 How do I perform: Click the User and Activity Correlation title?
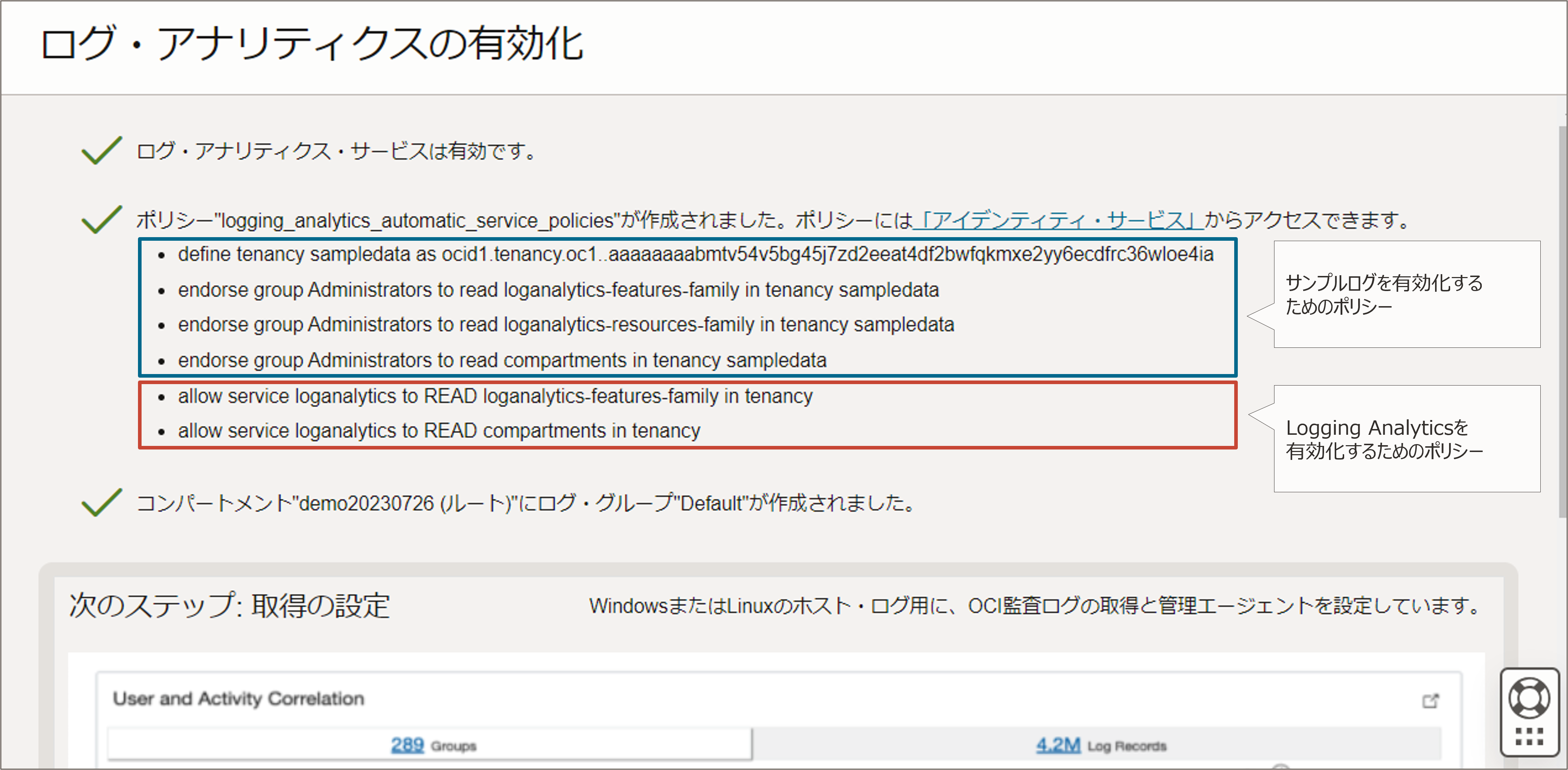point(238,699)
